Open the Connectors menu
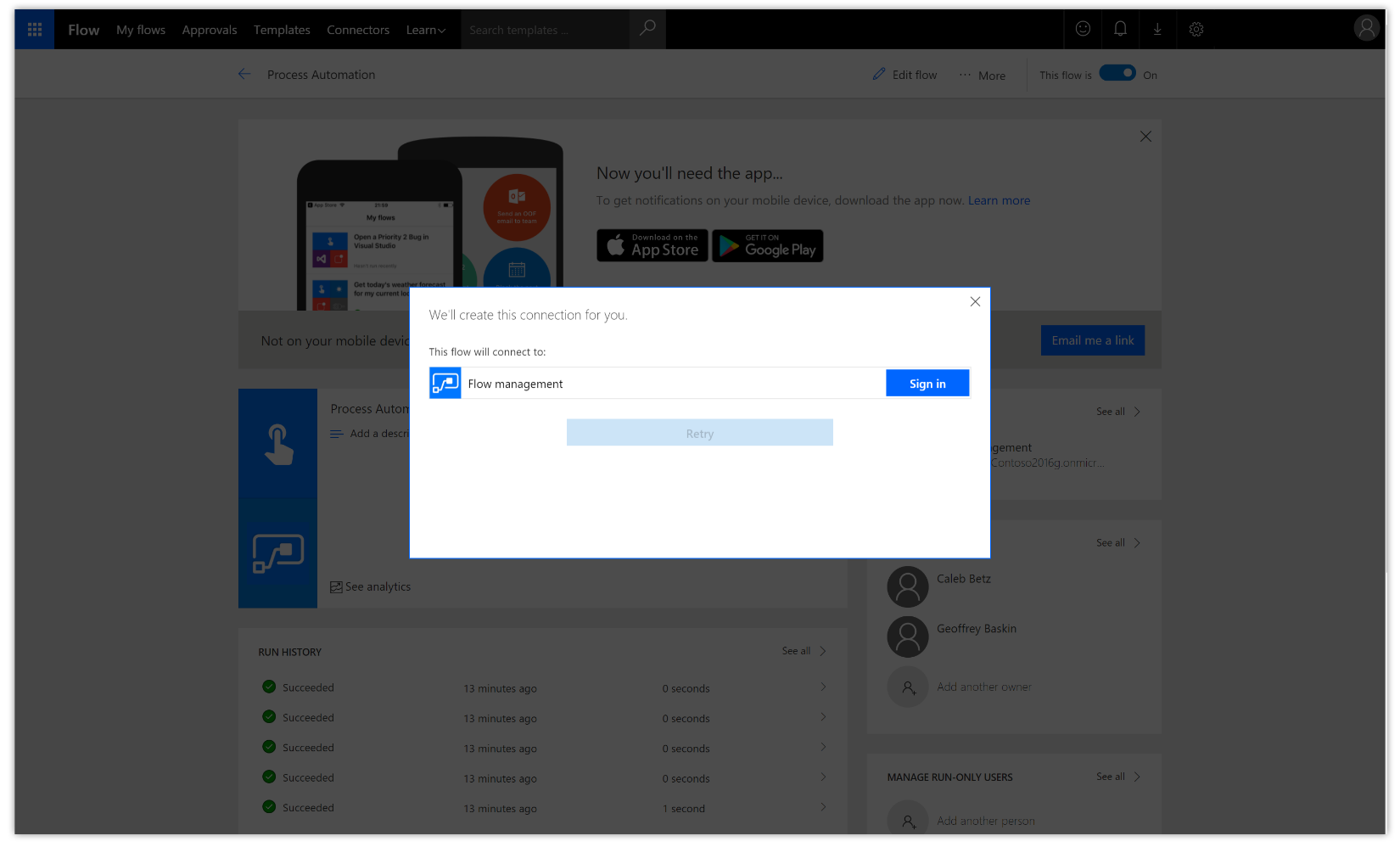 (x=358, y=30)
